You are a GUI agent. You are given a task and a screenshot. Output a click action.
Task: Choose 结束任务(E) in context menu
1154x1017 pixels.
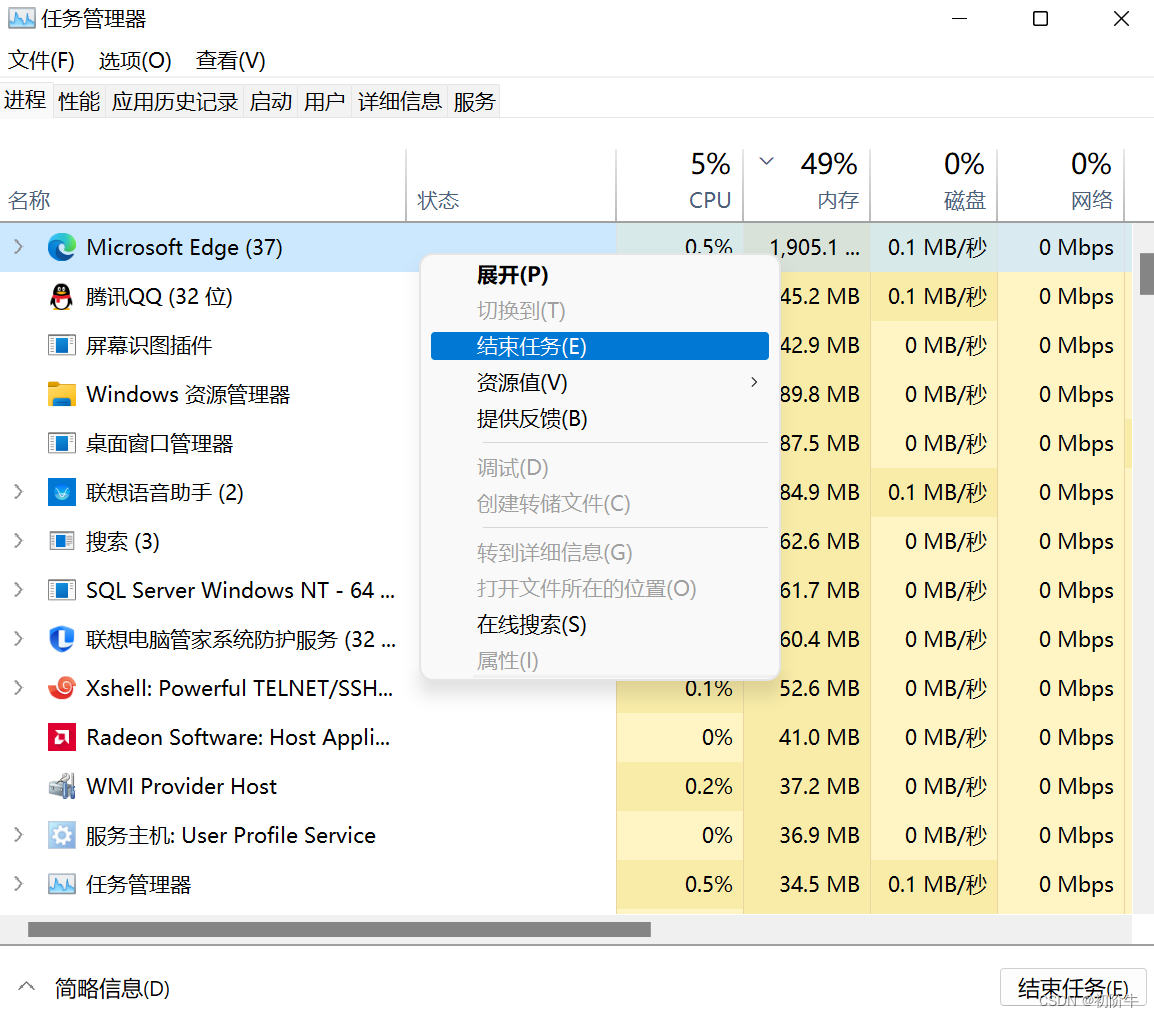[599, 346]
